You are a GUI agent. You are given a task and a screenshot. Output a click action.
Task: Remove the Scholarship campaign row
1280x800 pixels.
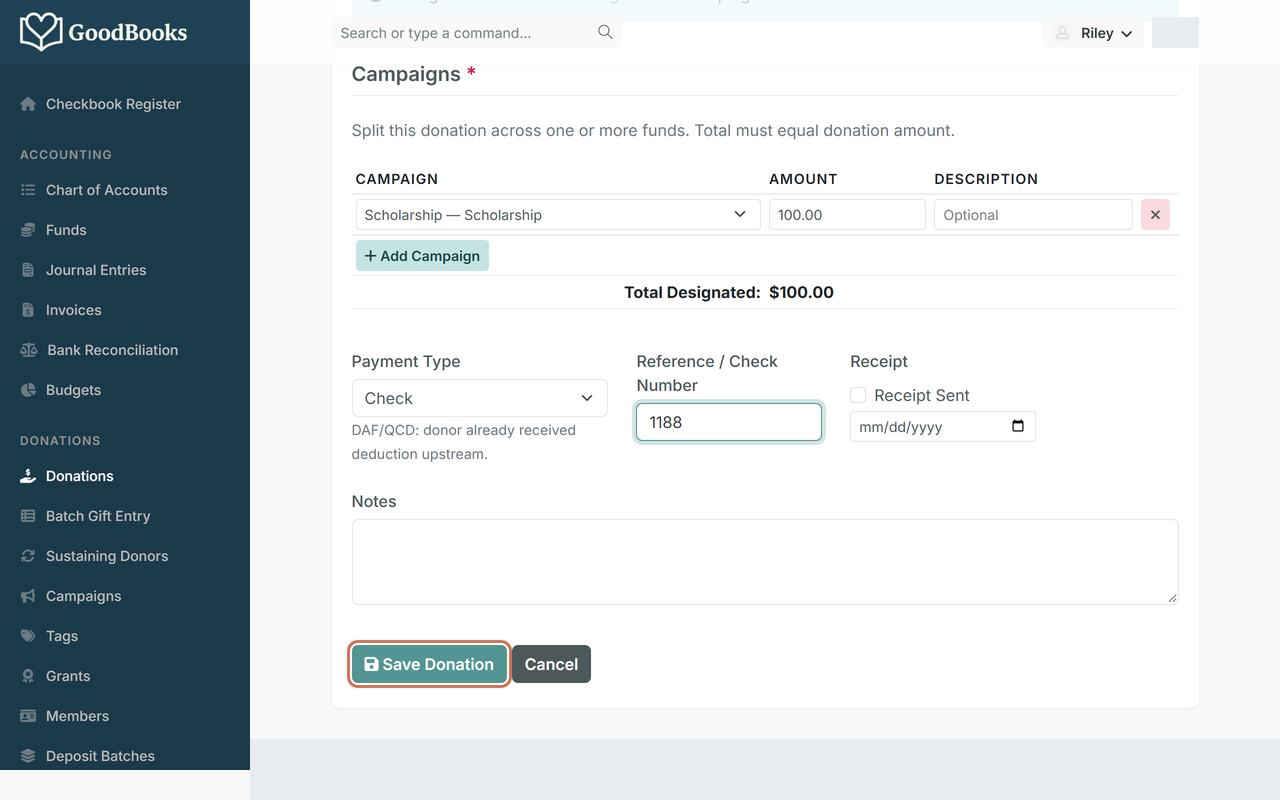[1155, 215]
